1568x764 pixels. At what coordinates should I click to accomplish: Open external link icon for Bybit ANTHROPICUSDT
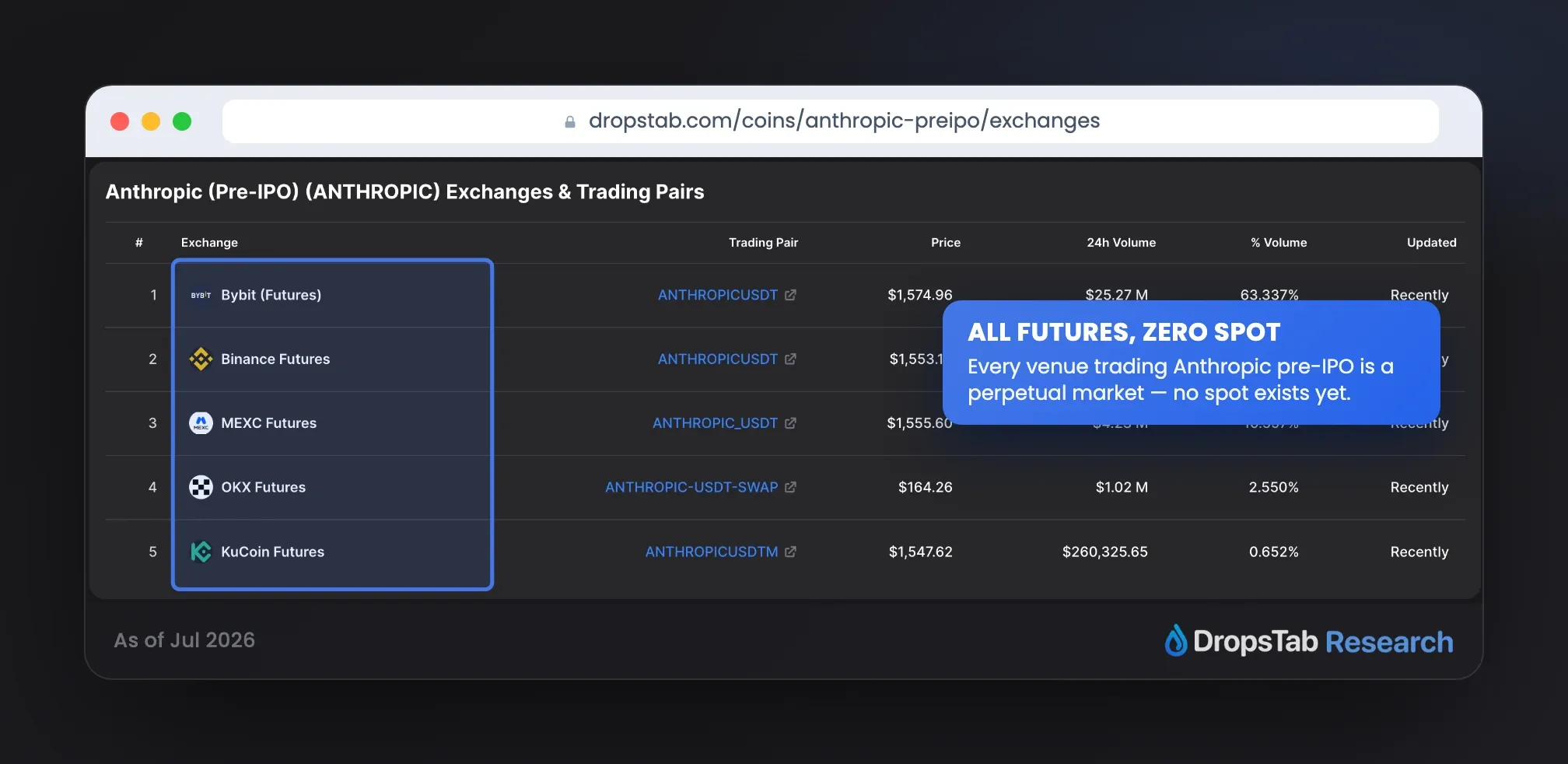click(x=790, y=295)
